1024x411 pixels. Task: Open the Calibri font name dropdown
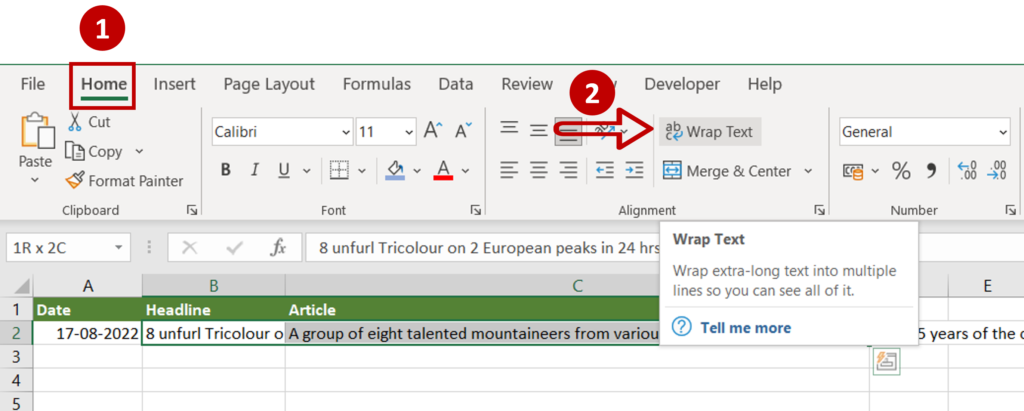346,132
